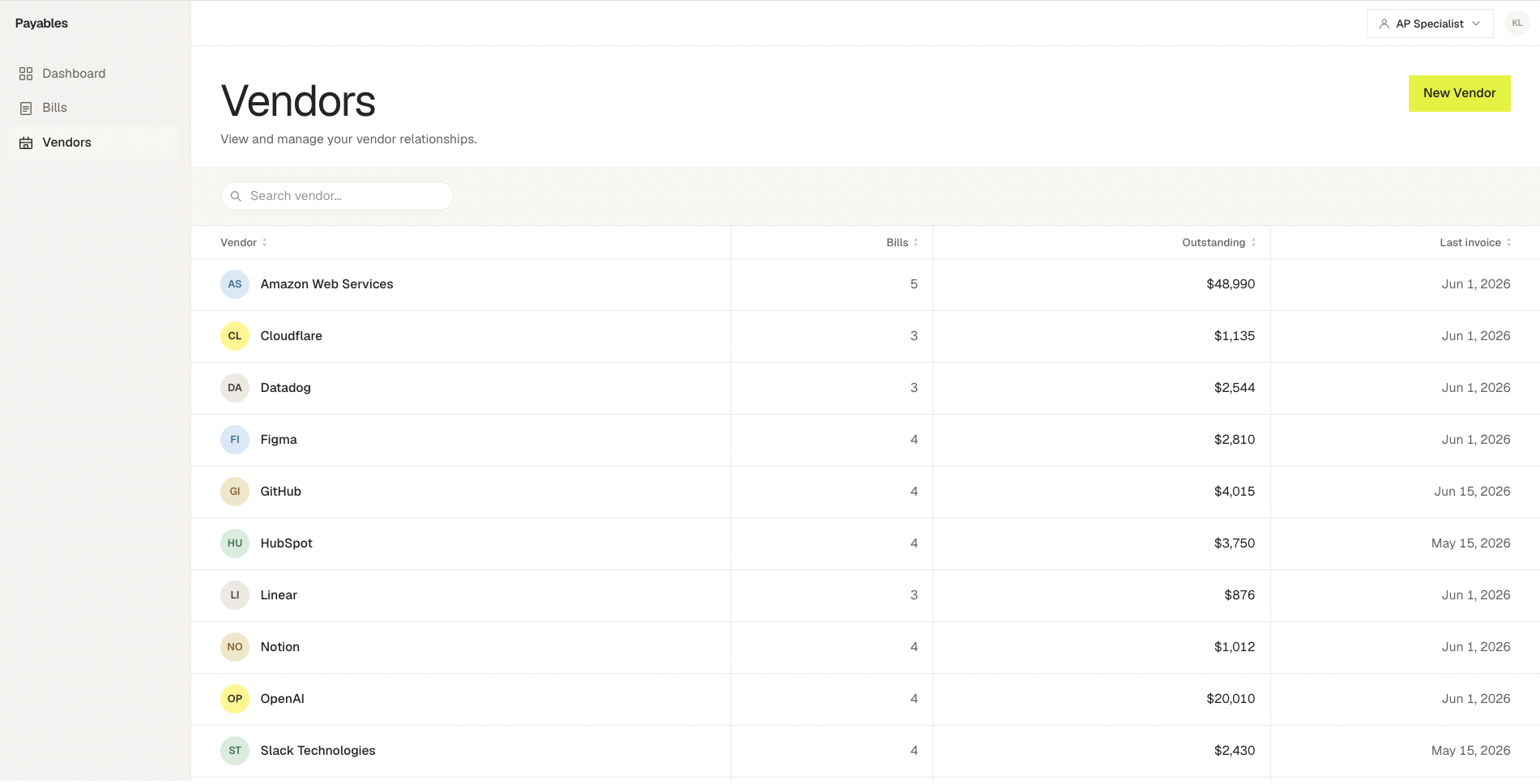This screenshot has width=1540, height=784.
Task: Open the Notion vendor name
Action: coord(279,647)
